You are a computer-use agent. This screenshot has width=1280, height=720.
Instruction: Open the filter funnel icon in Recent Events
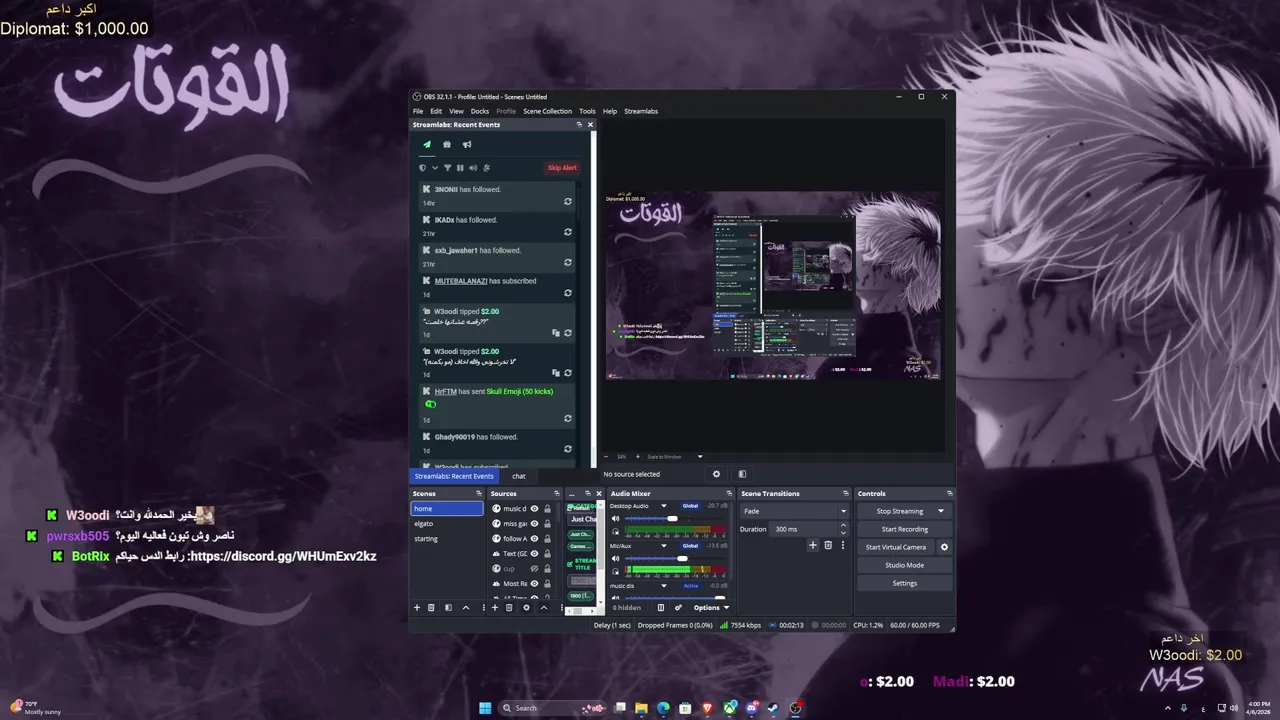click(447, 168)
